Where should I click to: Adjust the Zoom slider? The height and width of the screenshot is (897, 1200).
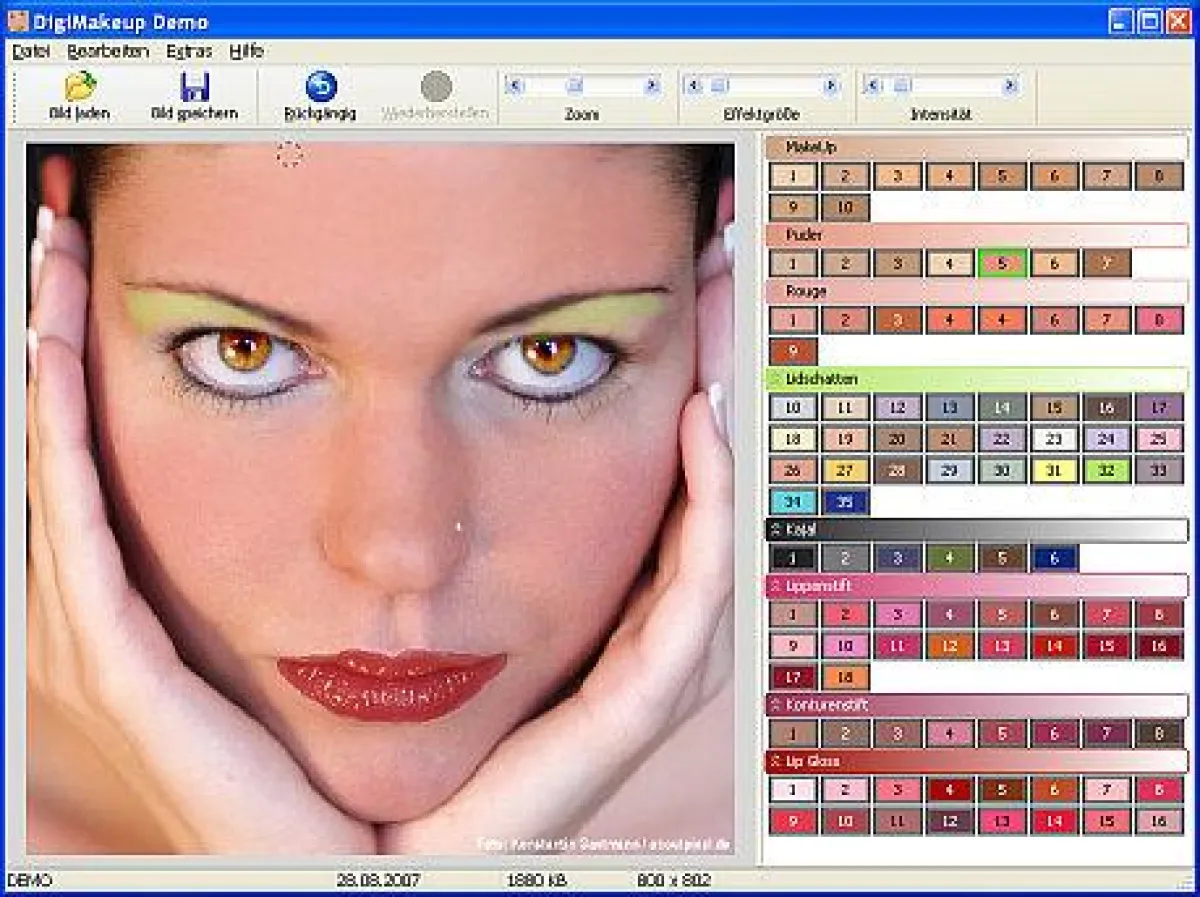point(573,84)
